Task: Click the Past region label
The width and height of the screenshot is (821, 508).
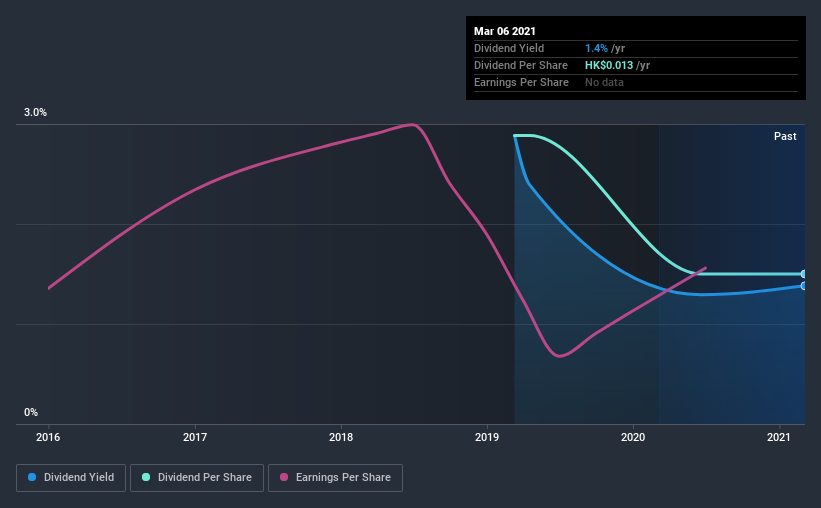Action: click(x=785, y=136)
